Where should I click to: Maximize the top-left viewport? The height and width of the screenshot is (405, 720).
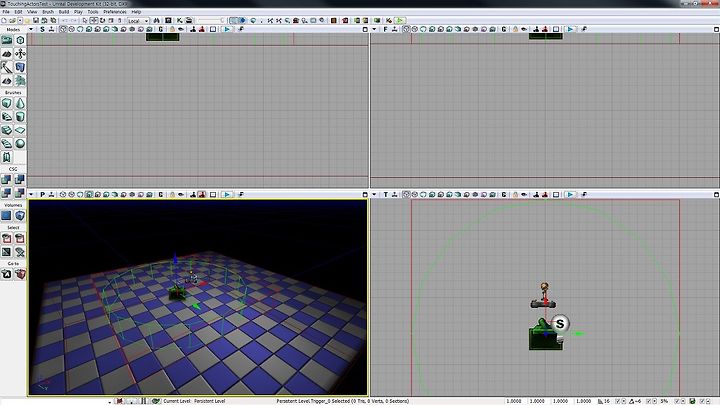point(365,29)
